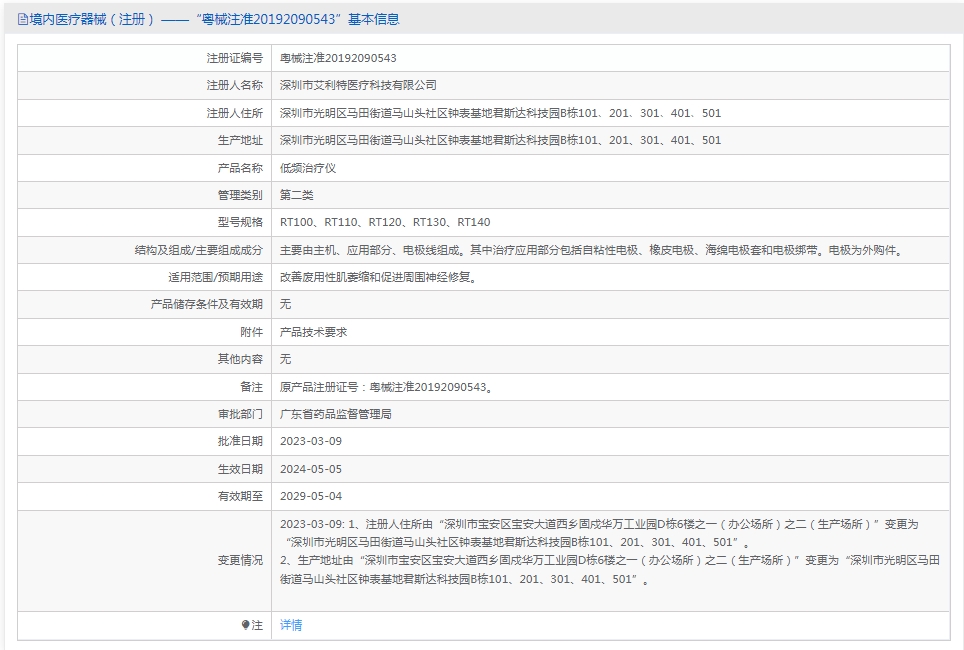Click the label 注册证编号
Viewport: 964px width, 650px height.
tap(234, 58)
